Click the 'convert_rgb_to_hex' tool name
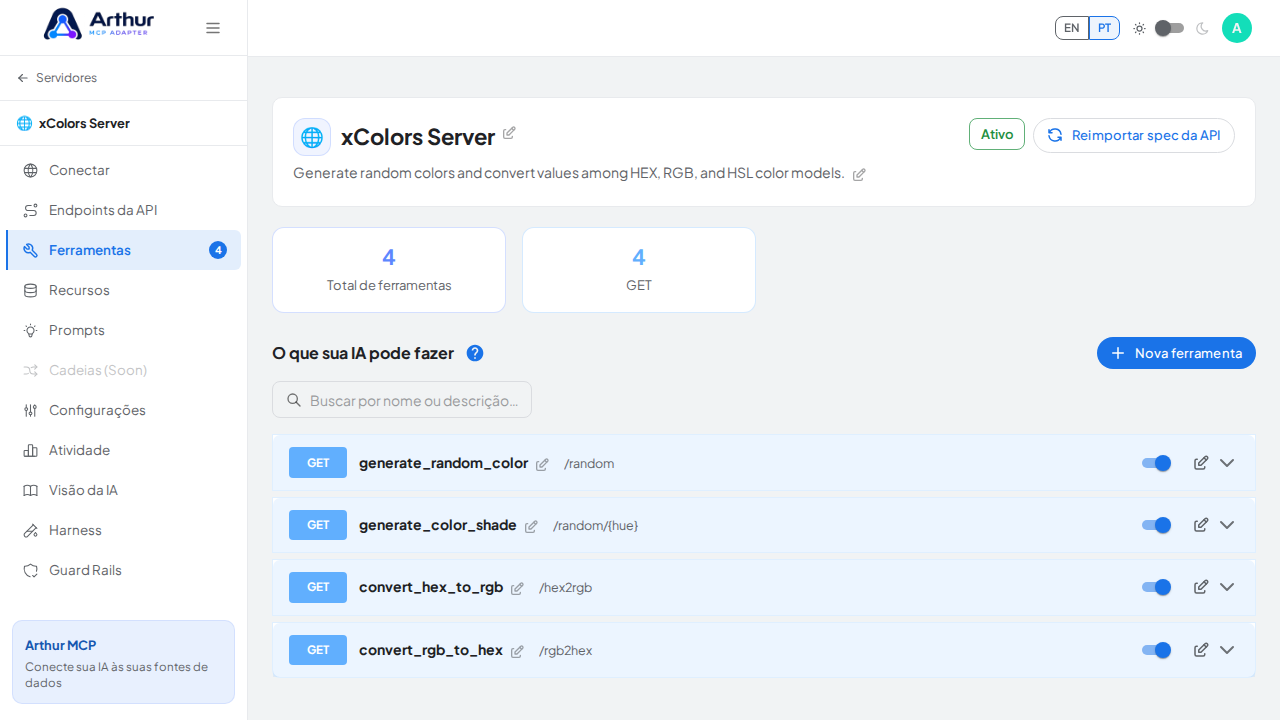Screen dimensions: 1280x720 pos(431,650)
